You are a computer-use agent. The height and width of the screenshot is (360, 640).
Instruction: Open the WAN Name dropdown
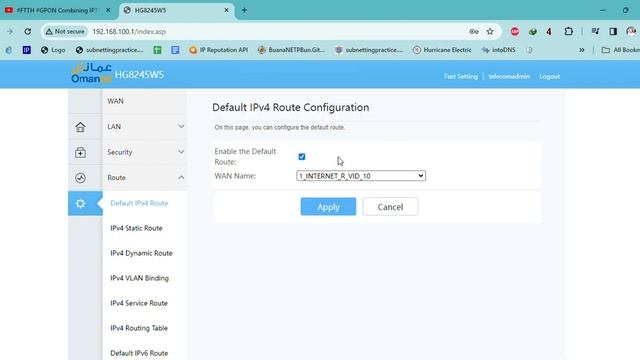(361, 176)
